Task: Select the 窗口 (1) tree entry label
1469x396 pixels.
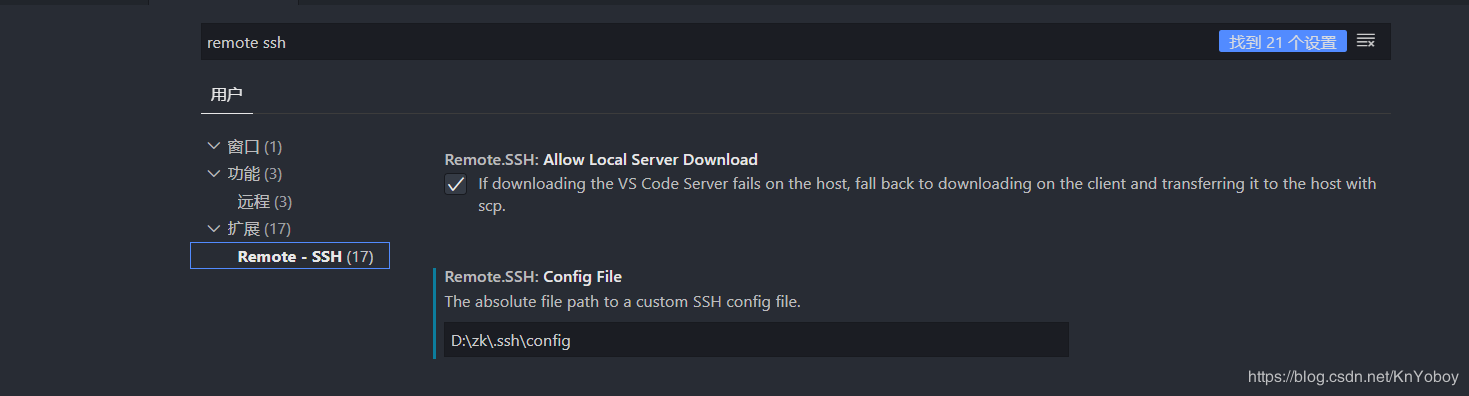Action: [x=255, y=147]
